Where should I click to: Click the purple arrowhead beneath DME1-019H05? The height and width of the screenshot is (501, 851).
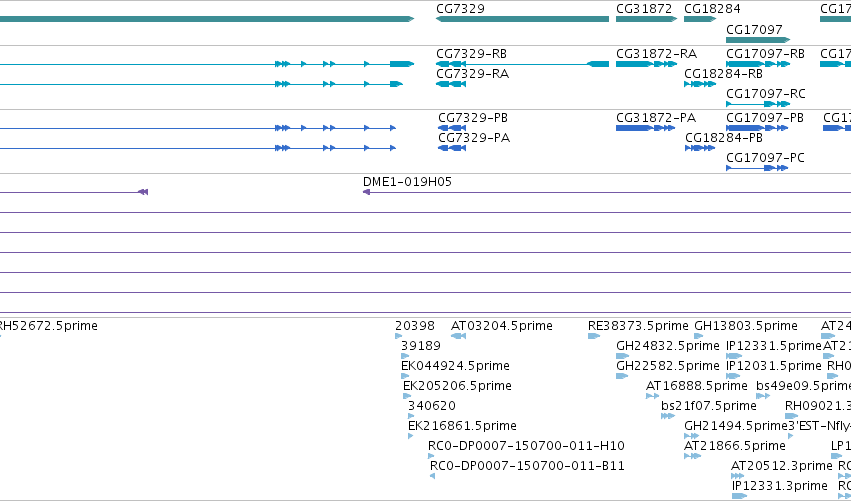coord(366,192)
